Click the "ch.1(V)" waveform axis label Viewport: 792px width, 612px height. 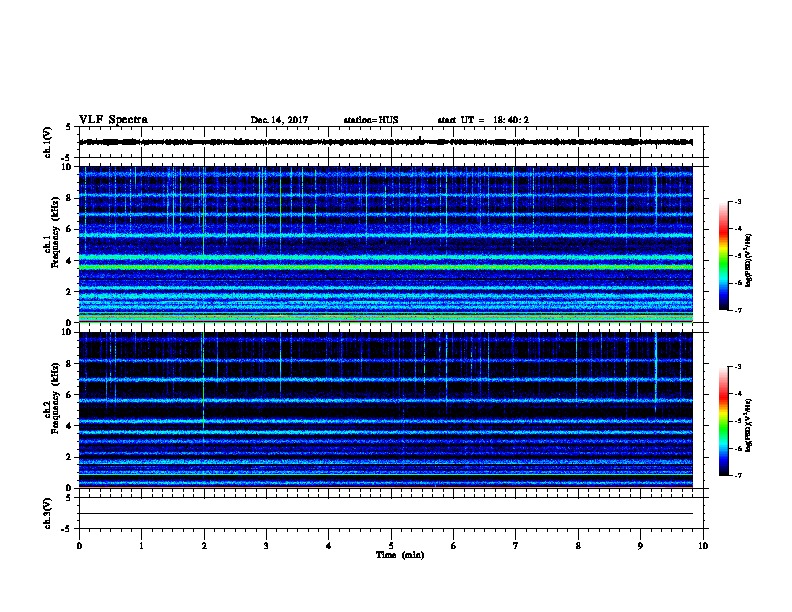[x=47, y=142]
